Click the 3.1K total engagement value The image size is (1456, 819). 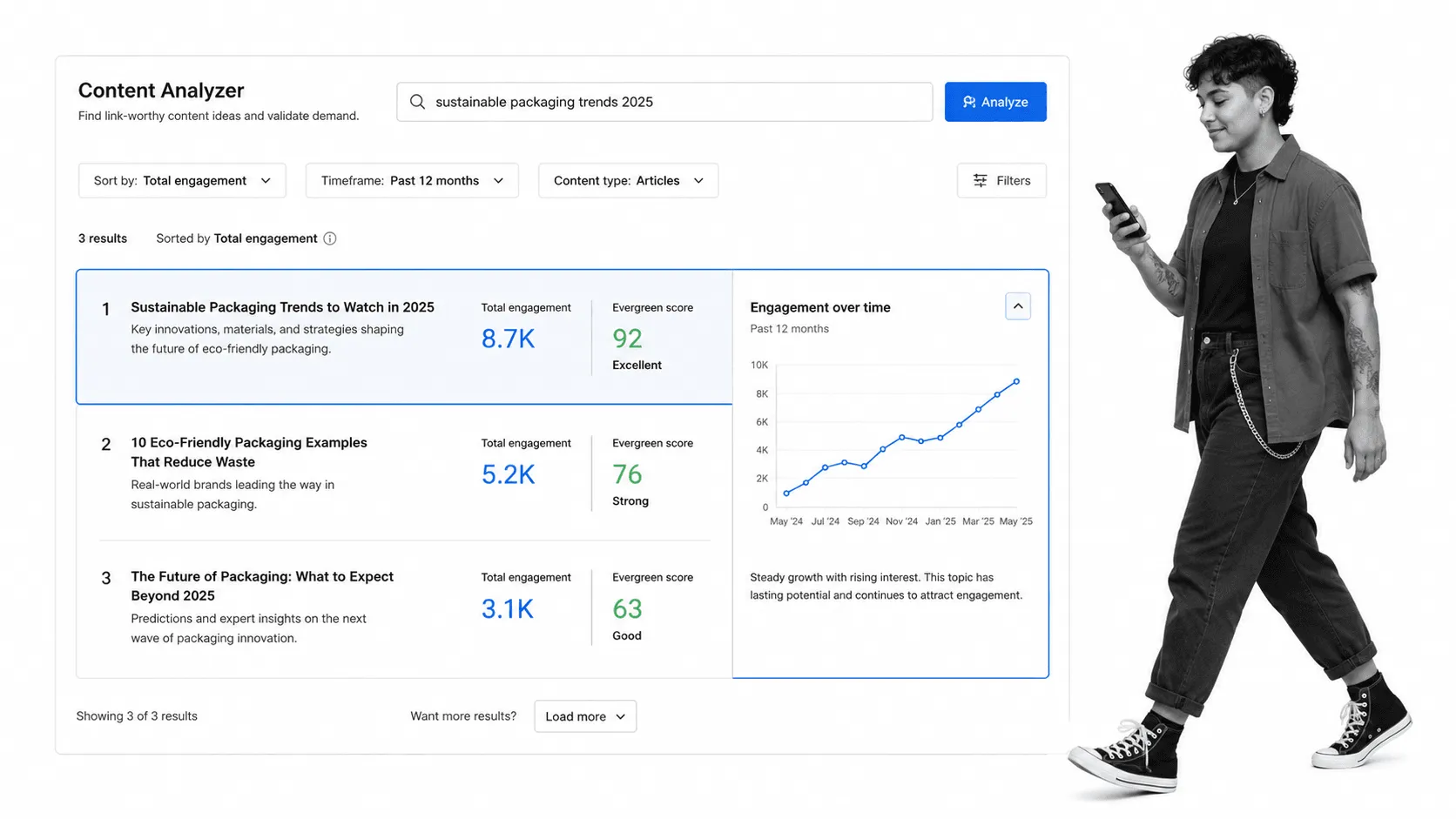pyautogui.click(x=508, y=608)
